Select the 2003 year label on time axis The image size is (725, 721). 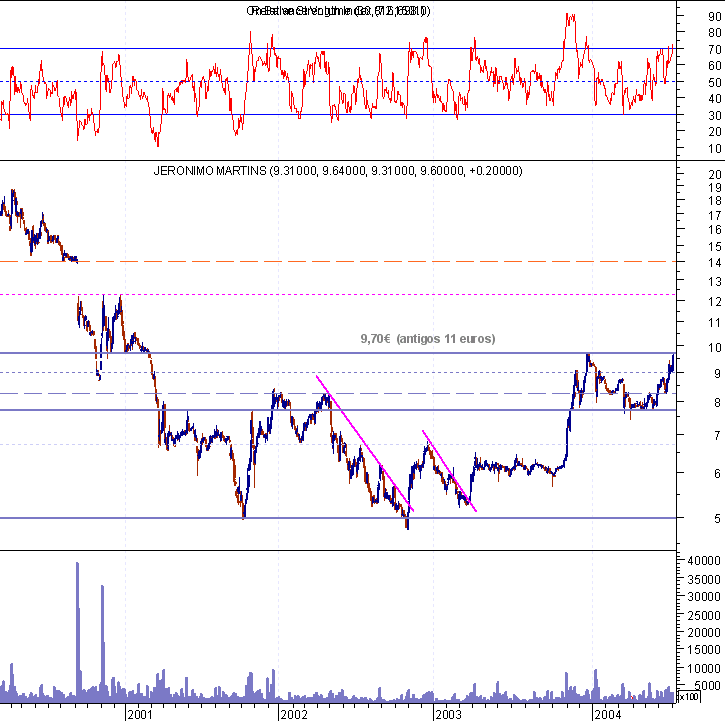click(x=449, y=715)
